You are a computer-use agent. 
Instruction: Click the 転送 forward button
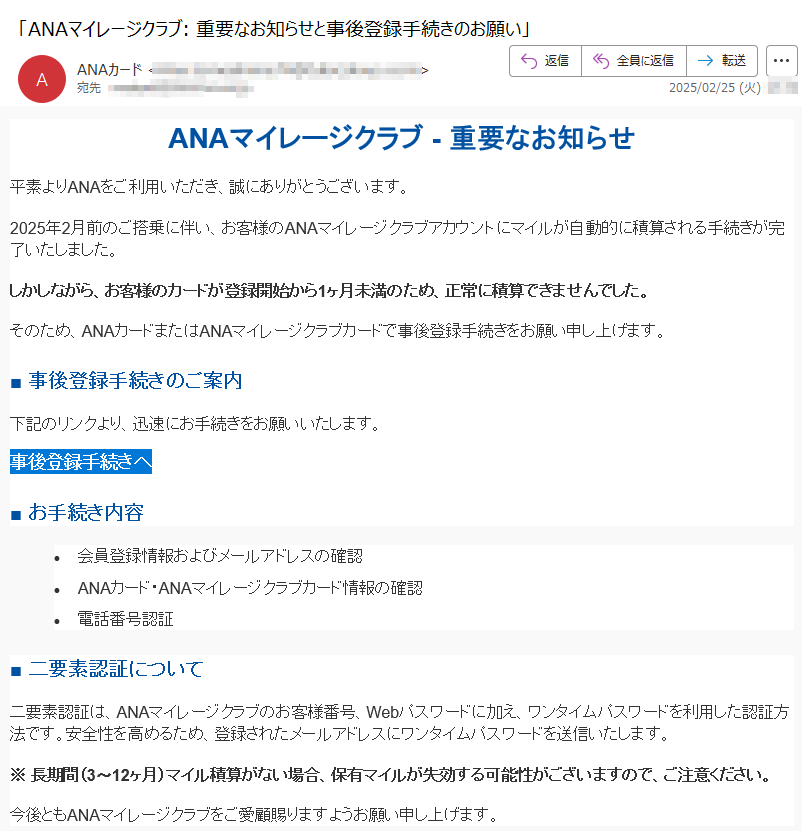(x=722, y=61)
